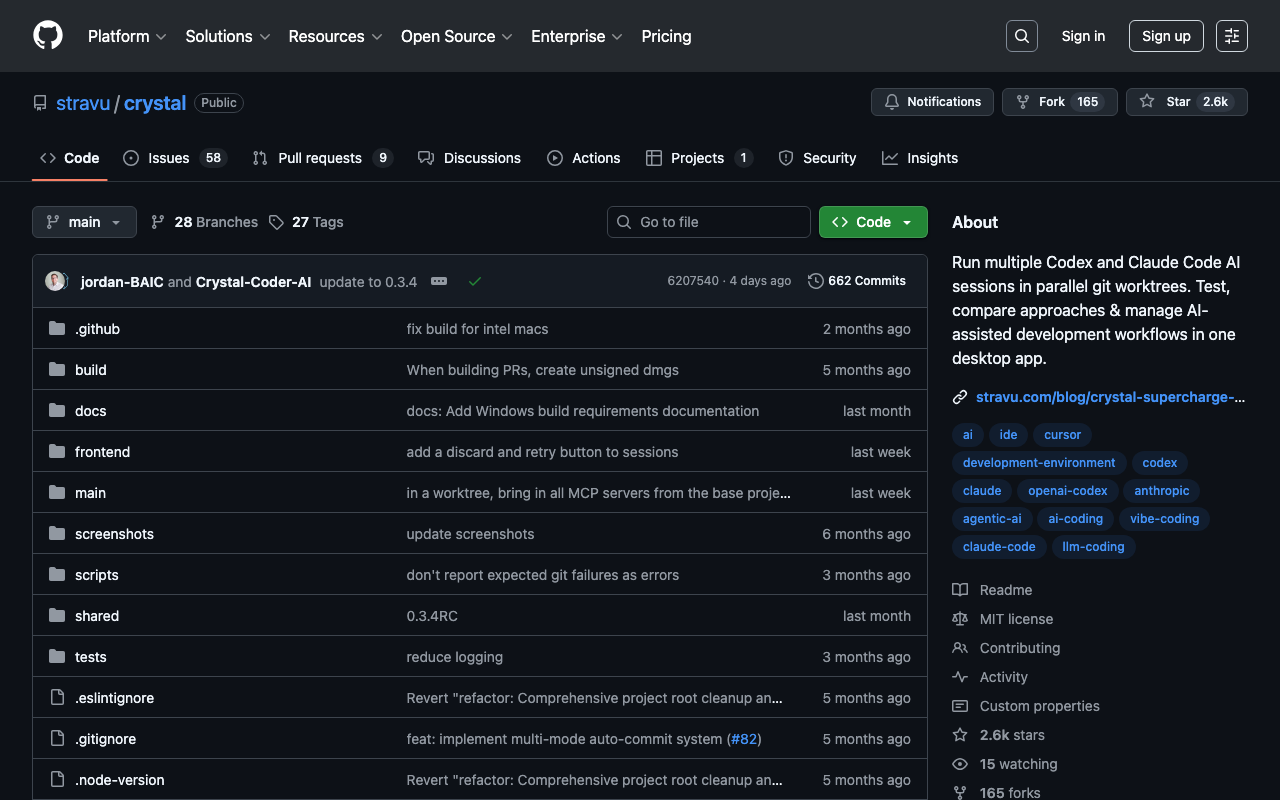Click the Notifications bell button
Image resolution: width=1280 pixels, height=800 pixels.
(932, 102)
